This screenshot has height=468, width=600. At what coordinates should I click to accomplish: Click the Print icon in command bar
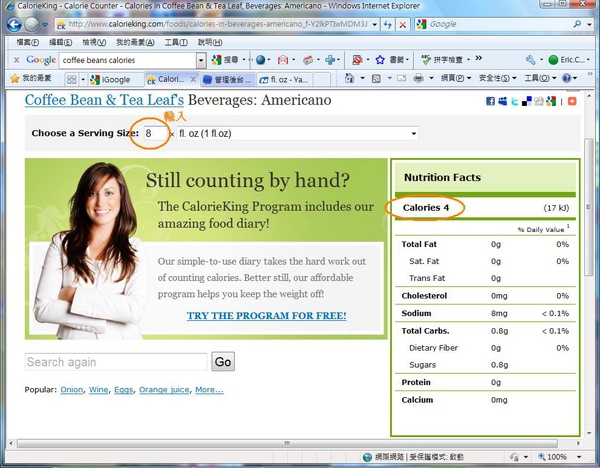[x=419, y=78]
